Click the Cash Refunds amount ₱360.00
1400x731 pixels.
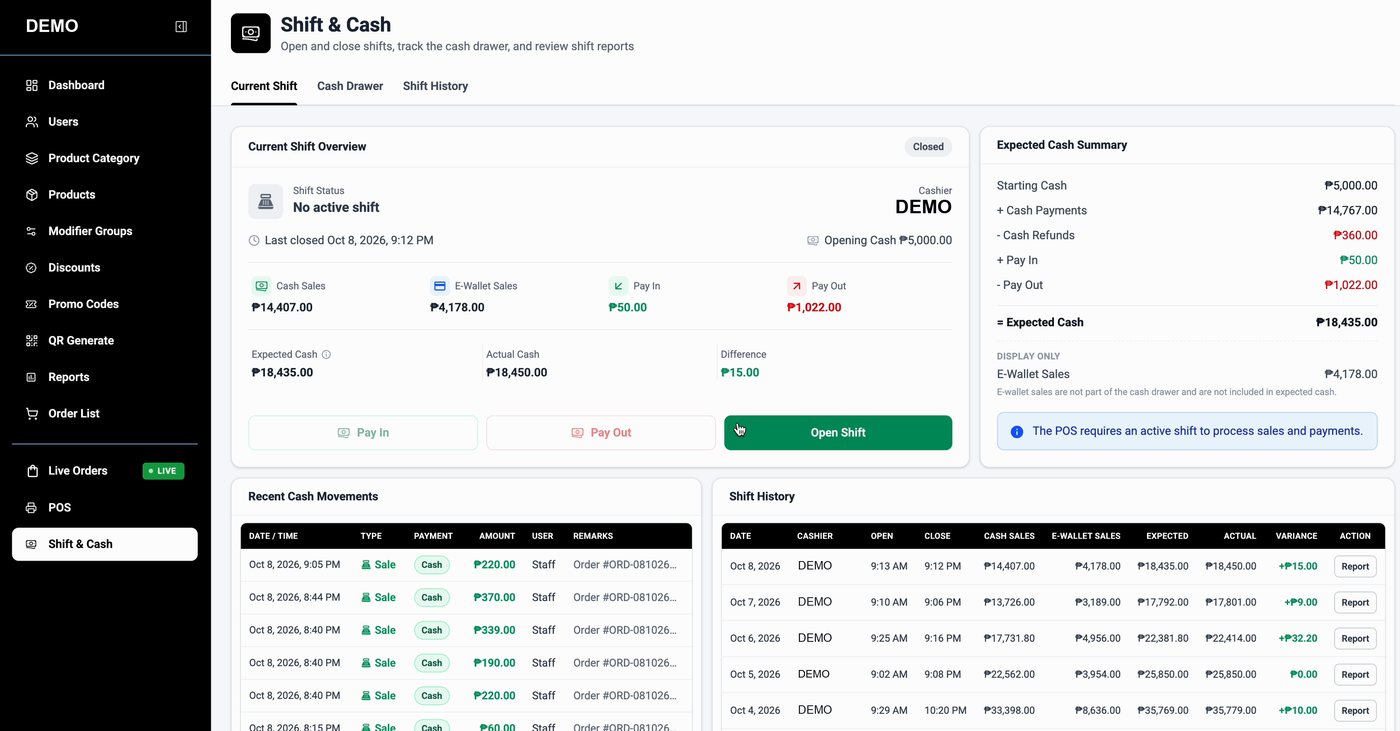tap(1355, 236)
